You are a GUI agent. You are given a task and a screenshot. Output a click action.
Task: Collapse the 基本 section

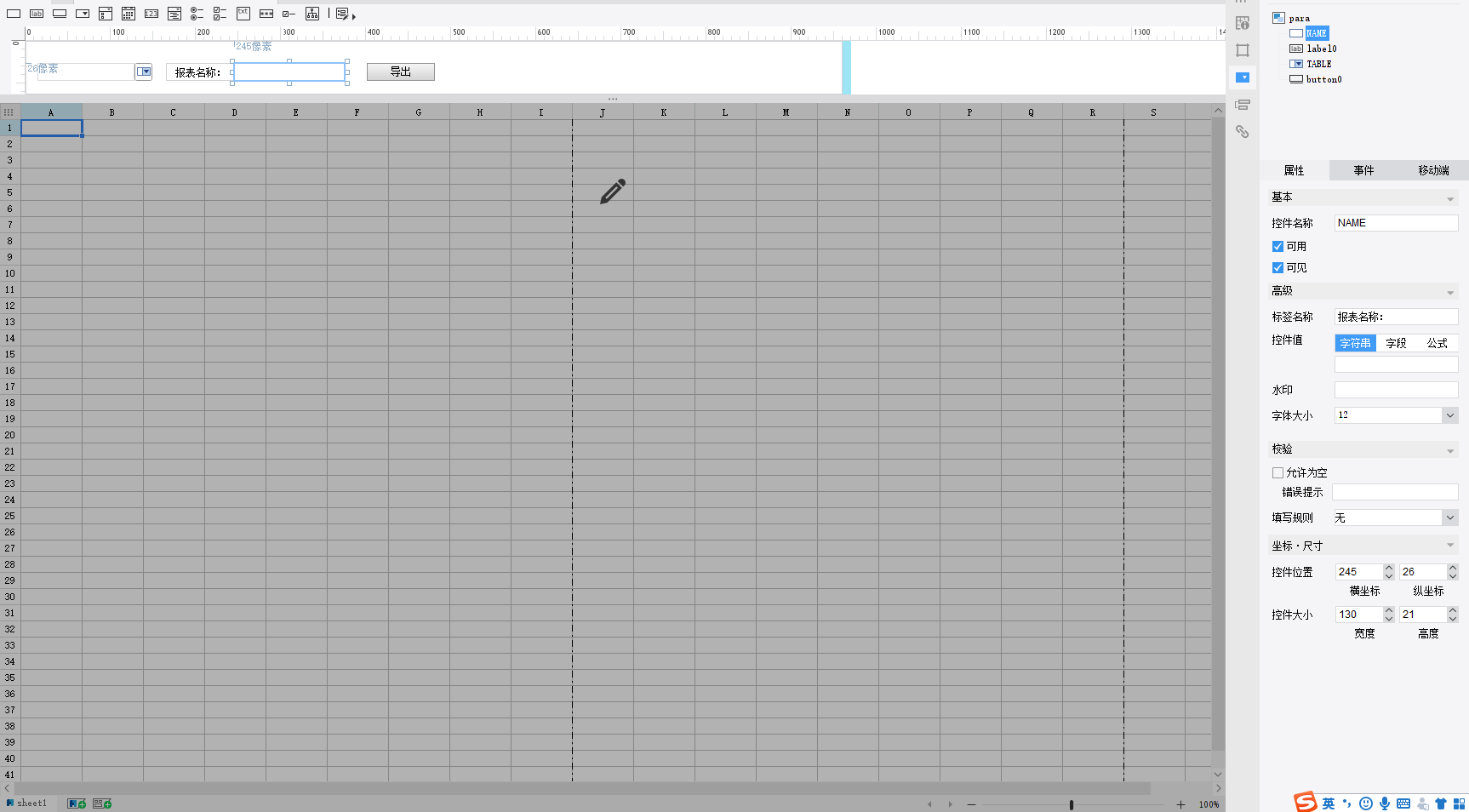[1450, 199]
